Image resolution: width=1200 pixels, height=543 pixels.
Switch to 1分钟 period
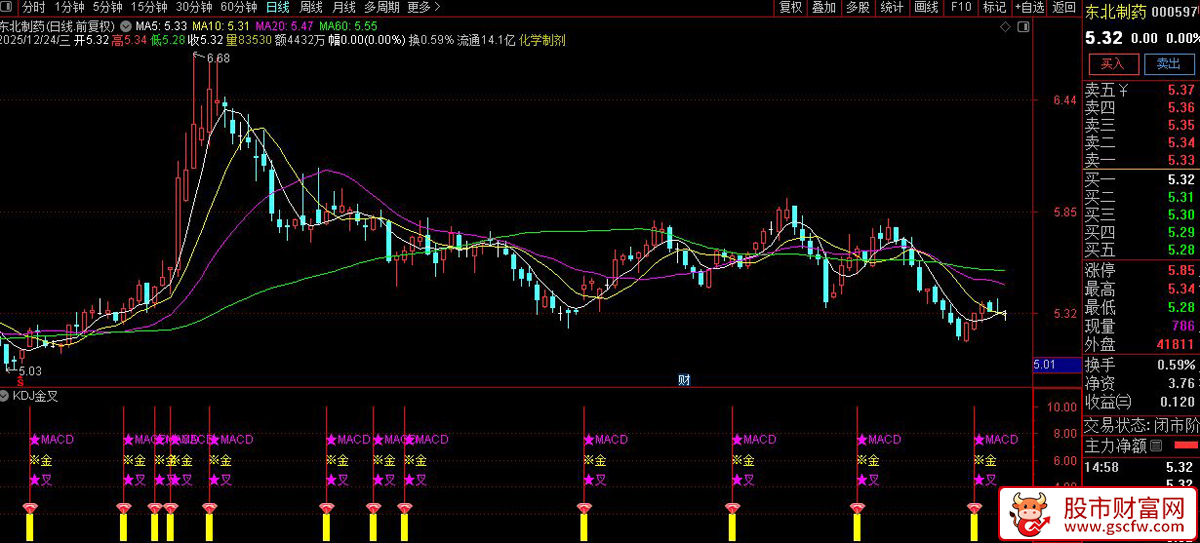70,7
